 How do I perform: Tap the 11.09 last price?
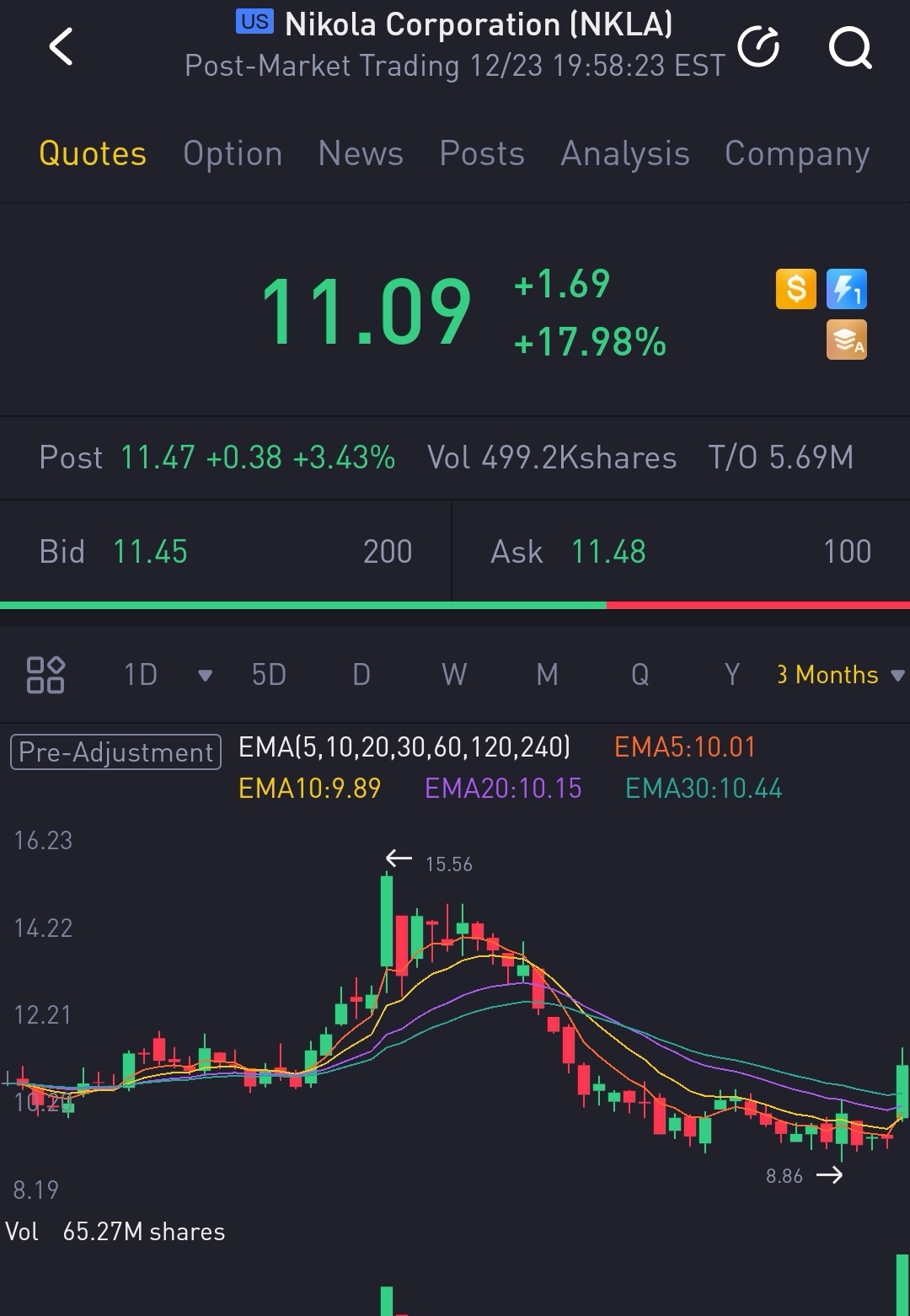(x=367, y=313)
